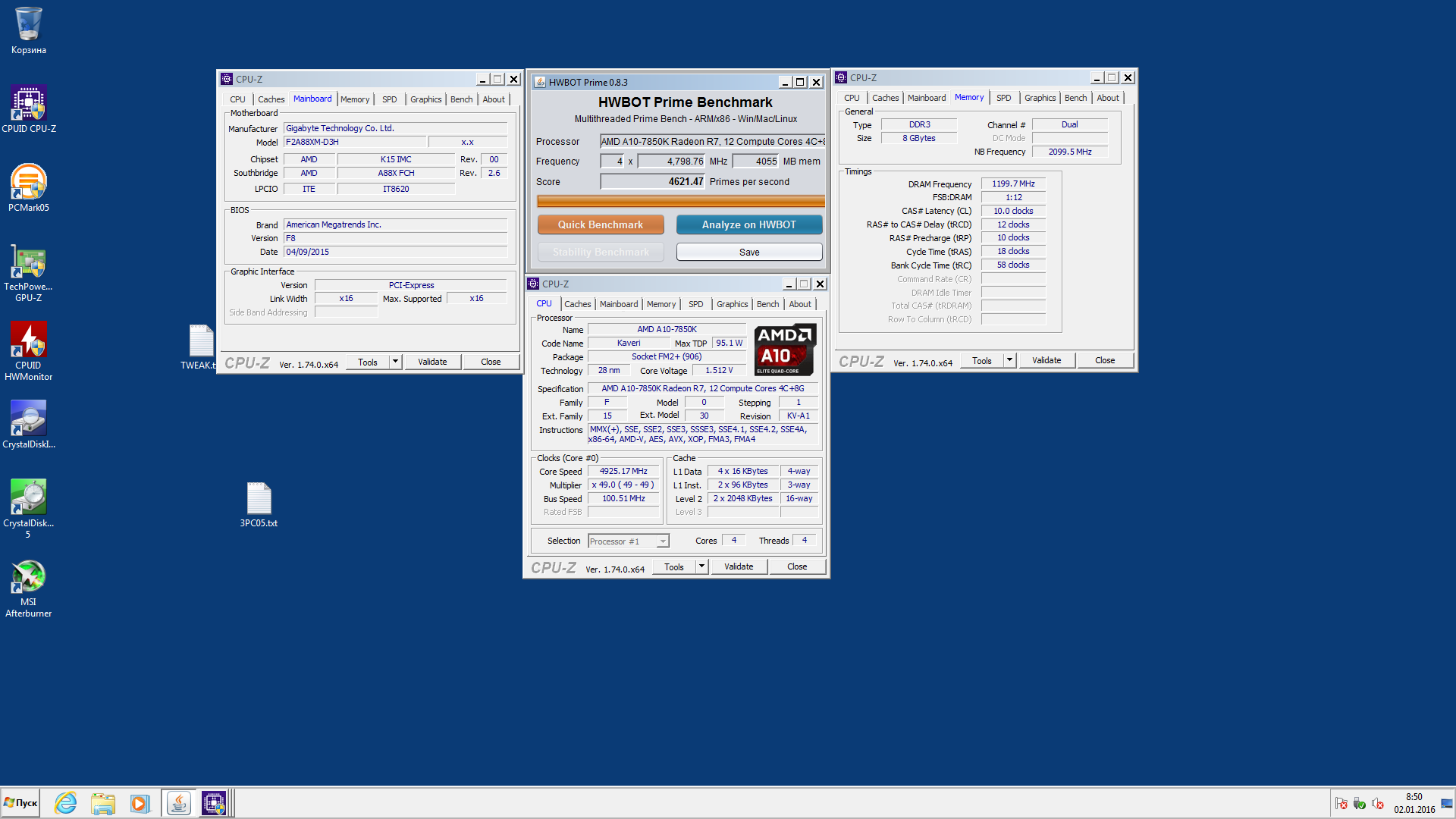This screenshot has height=819, width=1456.
Task: Click the Score field showing 4621.47
Action: pos(652,181)
